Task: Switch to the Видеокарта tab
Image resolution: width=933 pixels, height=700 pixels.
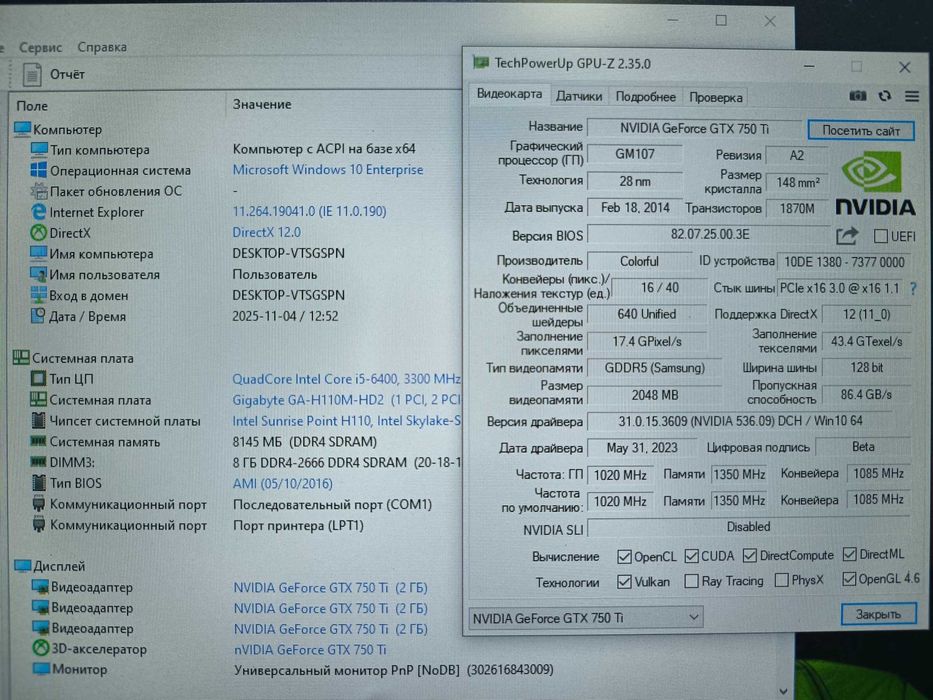Action: tap(509, 94)
